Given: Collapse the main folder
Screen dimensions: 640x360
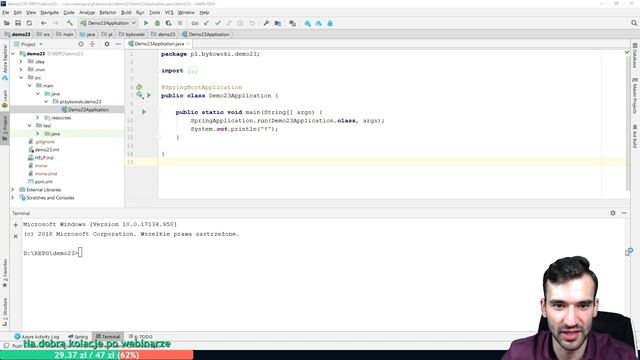Looking at the screenshot, I should click(x=29, y=86).
